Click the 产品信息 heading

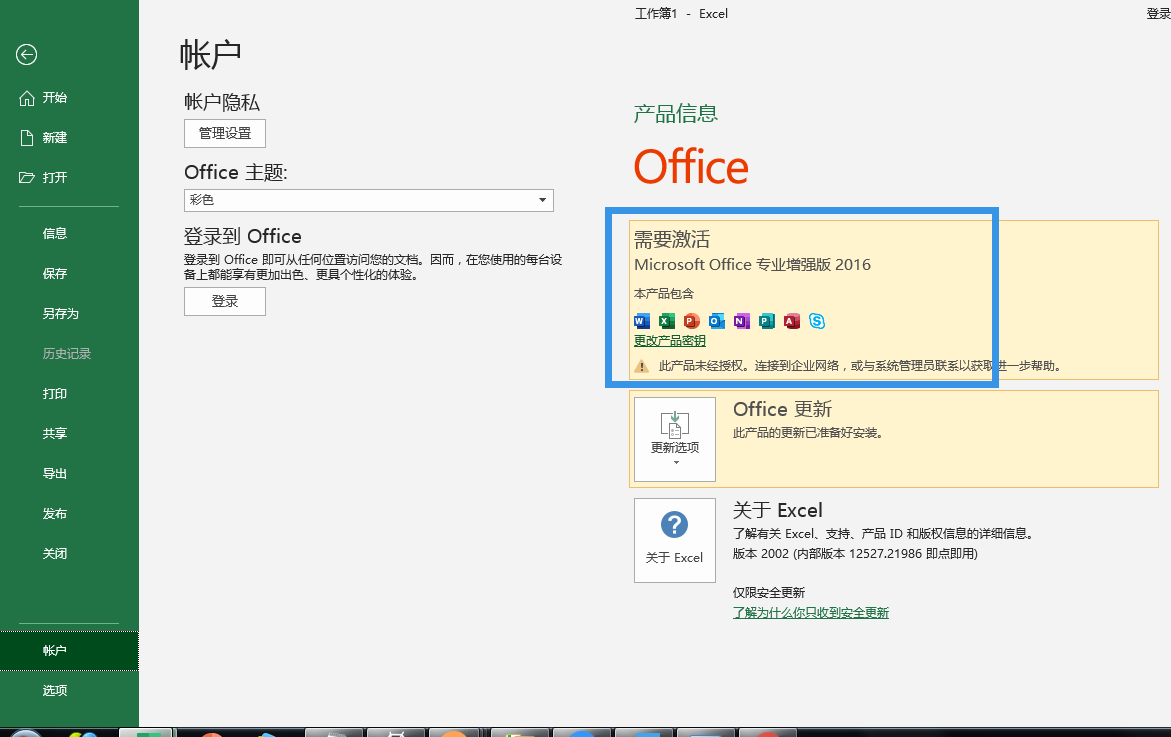pyautogui.click(x=676, y=113)
